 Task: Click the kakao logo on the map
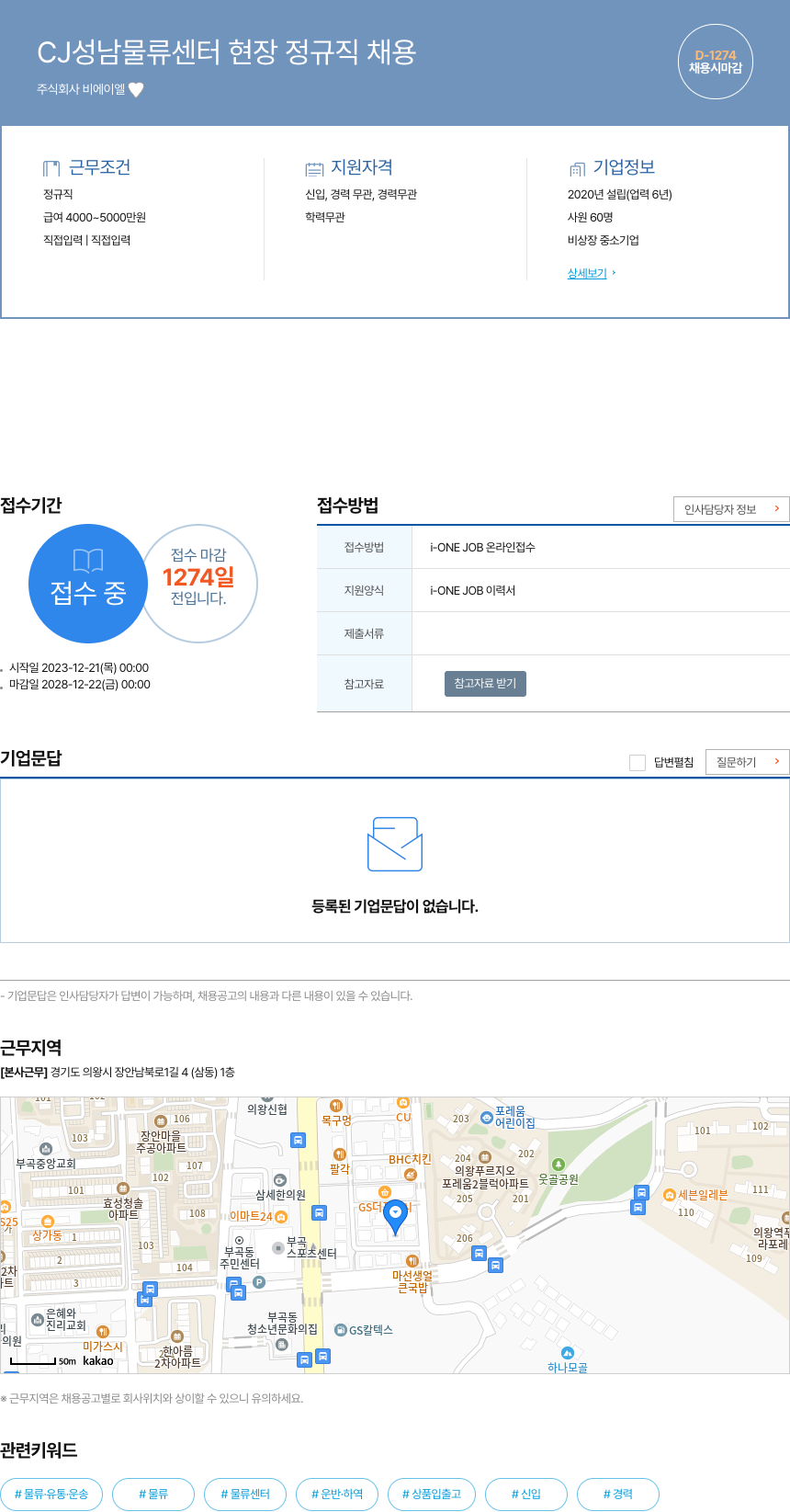pyautogui.click(x=98, y=1361)
